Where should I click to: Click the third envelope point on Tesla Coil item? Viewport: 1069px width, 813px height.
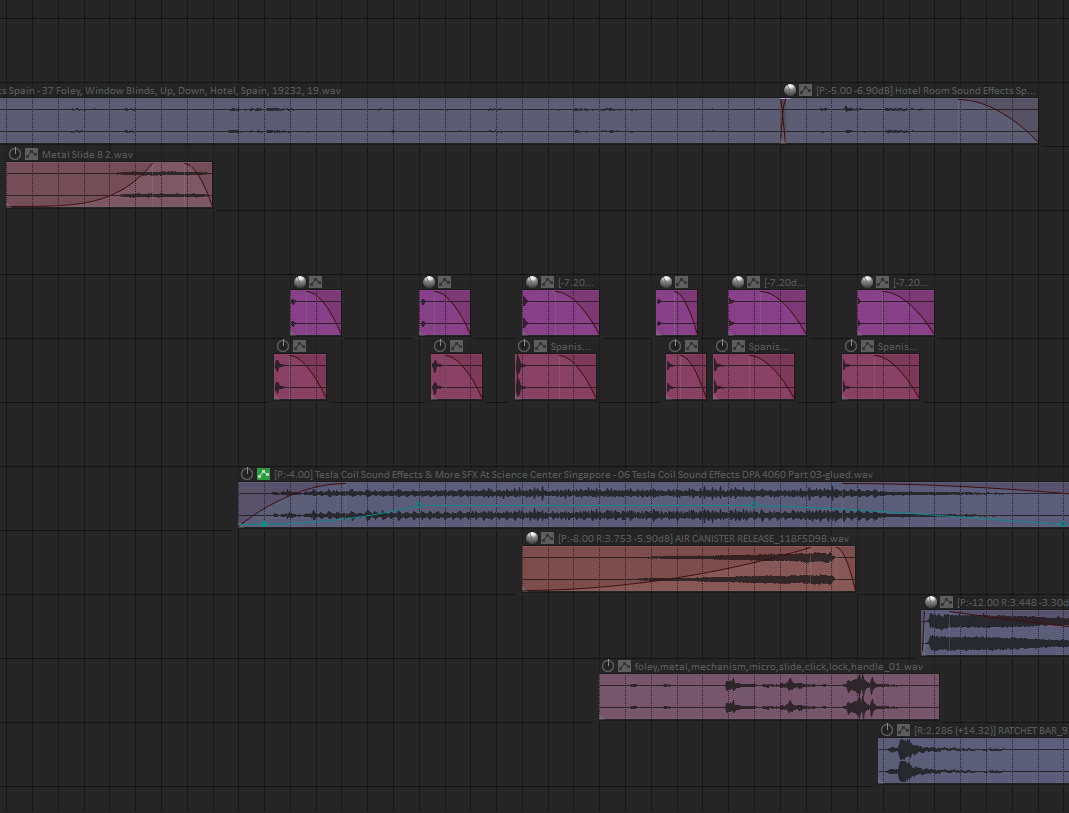point(753,505)
